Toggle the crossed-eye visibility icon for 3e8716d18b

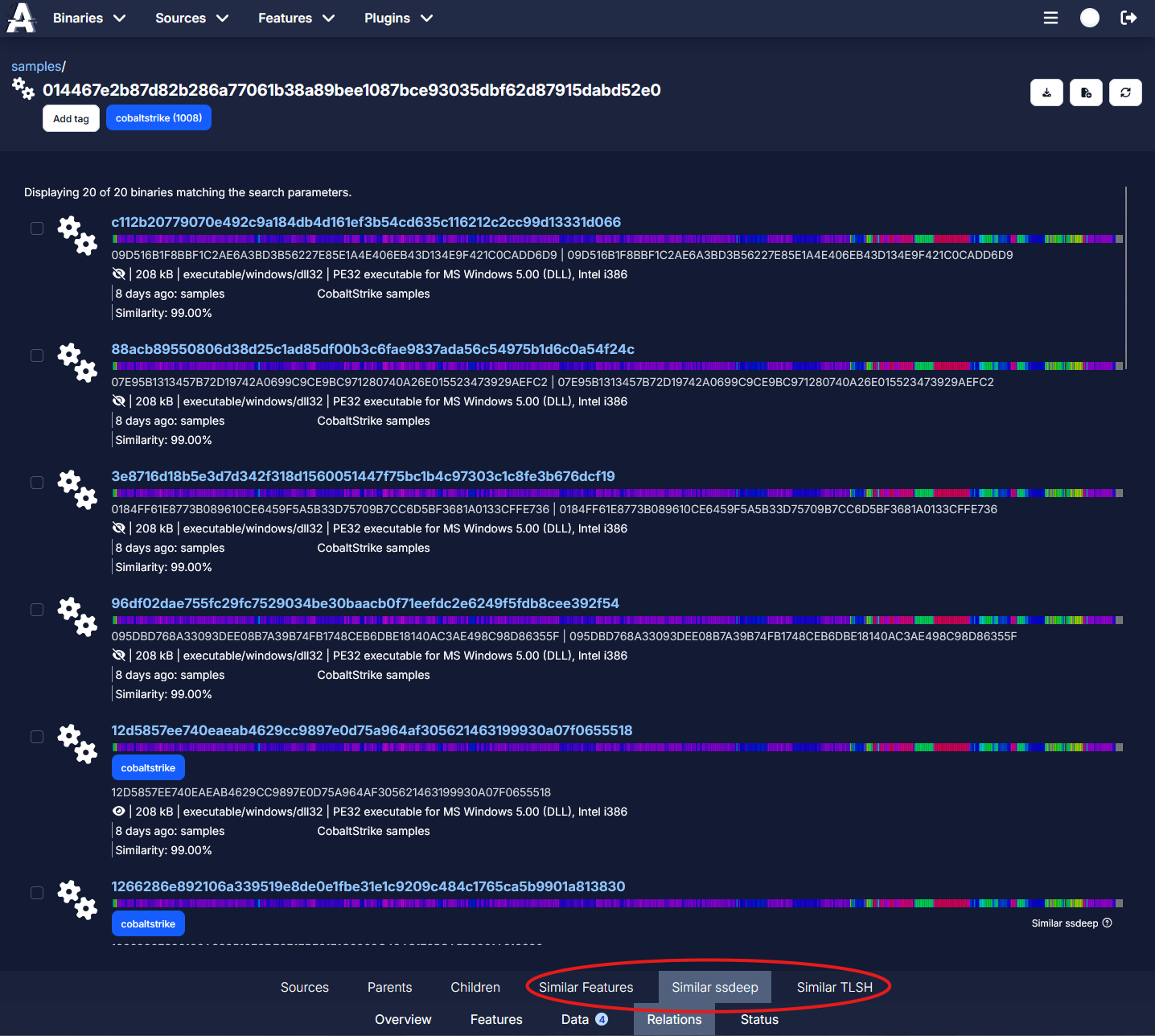[x=118, y=527]
